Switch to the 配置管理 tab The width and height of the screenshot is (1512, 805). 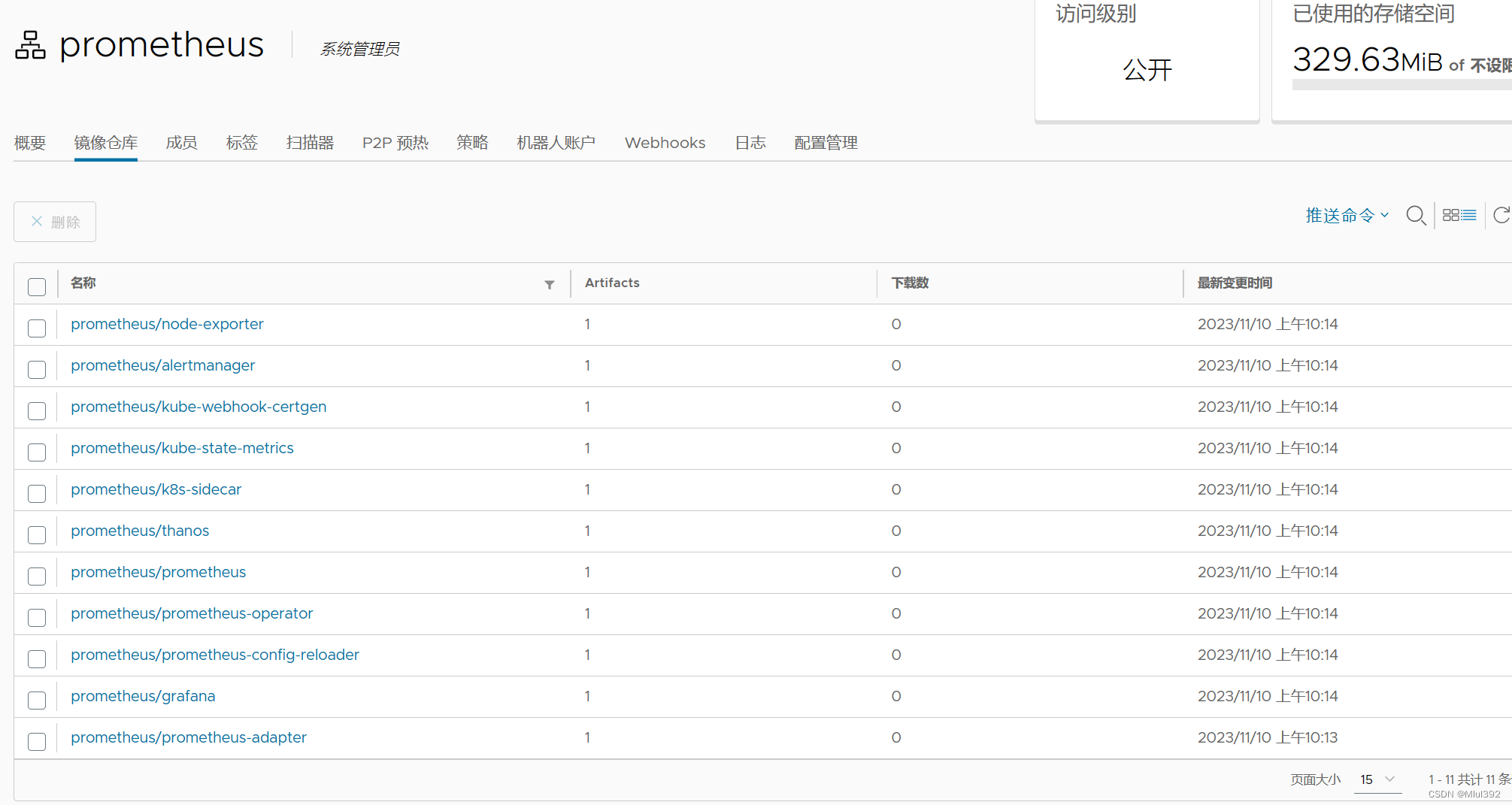pos(825,142)
